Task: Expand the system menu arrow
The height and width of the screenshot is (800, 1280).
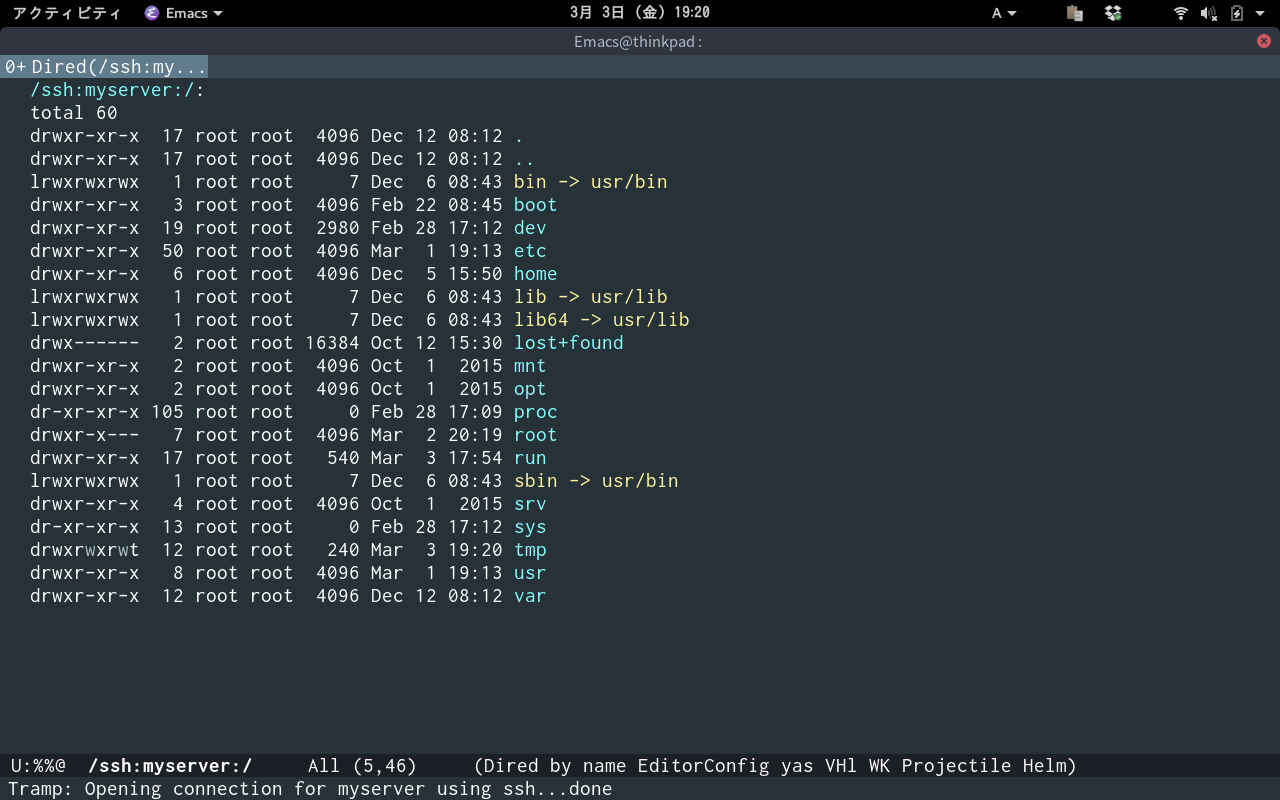Action: pyautogui.click(x=1261, y=13)
